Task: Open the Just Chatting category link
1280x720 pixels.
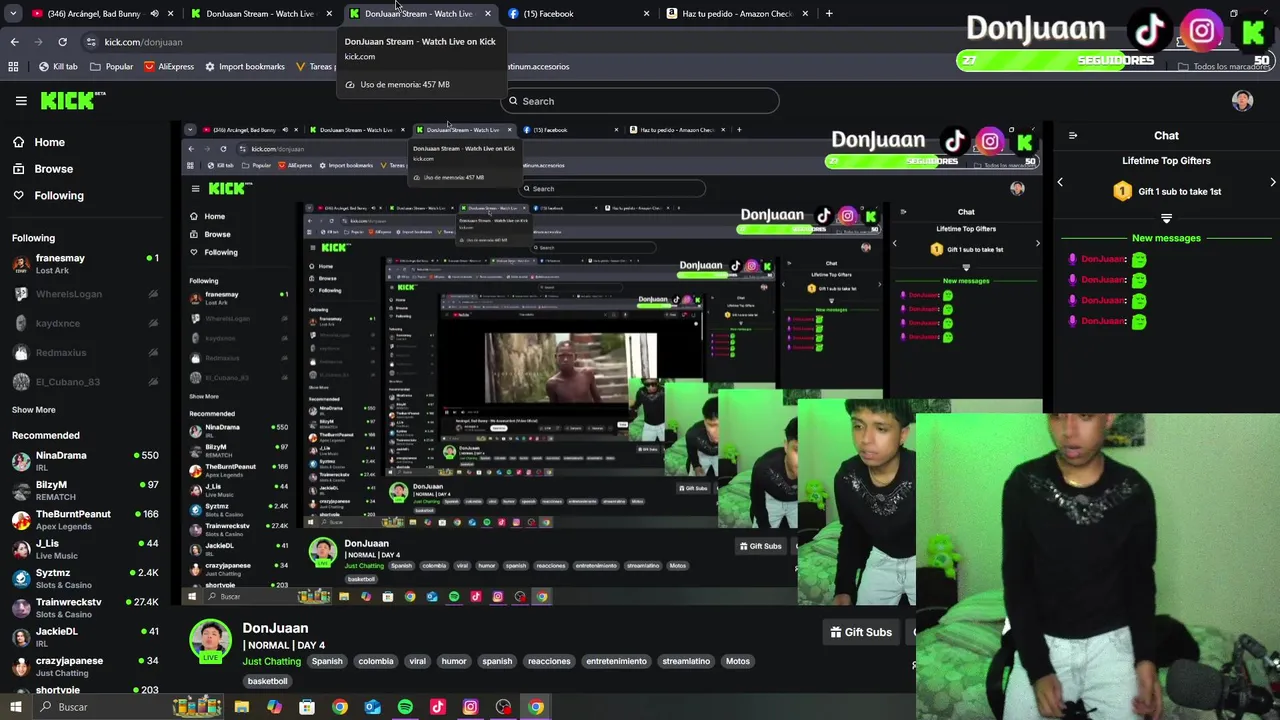Action: (x=272, y=661)
